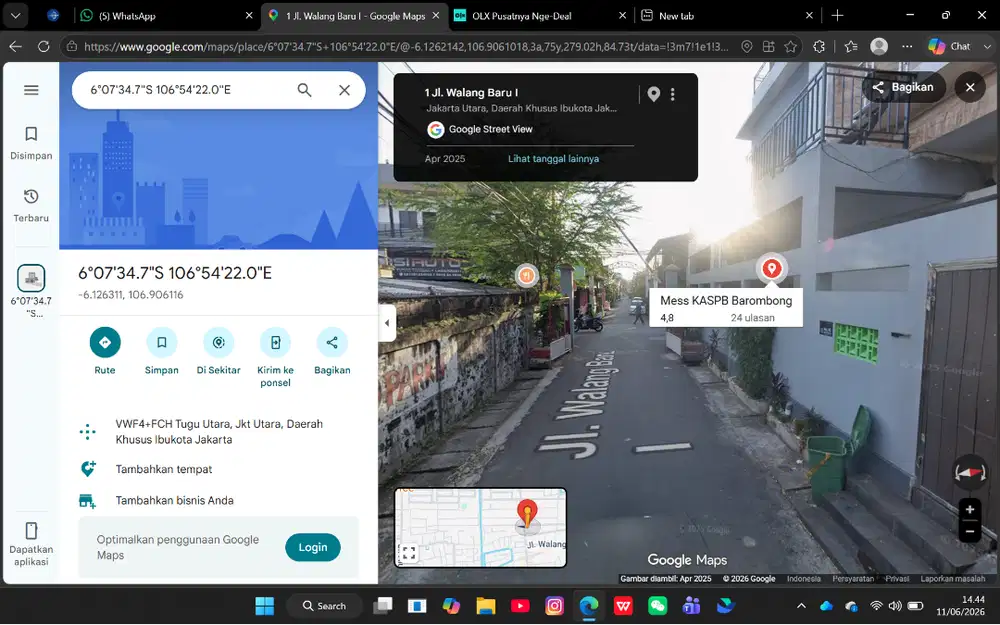This screenshot has height=625, width=1000.
Task: Switch to the New tab tab
Action: coord(726,16)
